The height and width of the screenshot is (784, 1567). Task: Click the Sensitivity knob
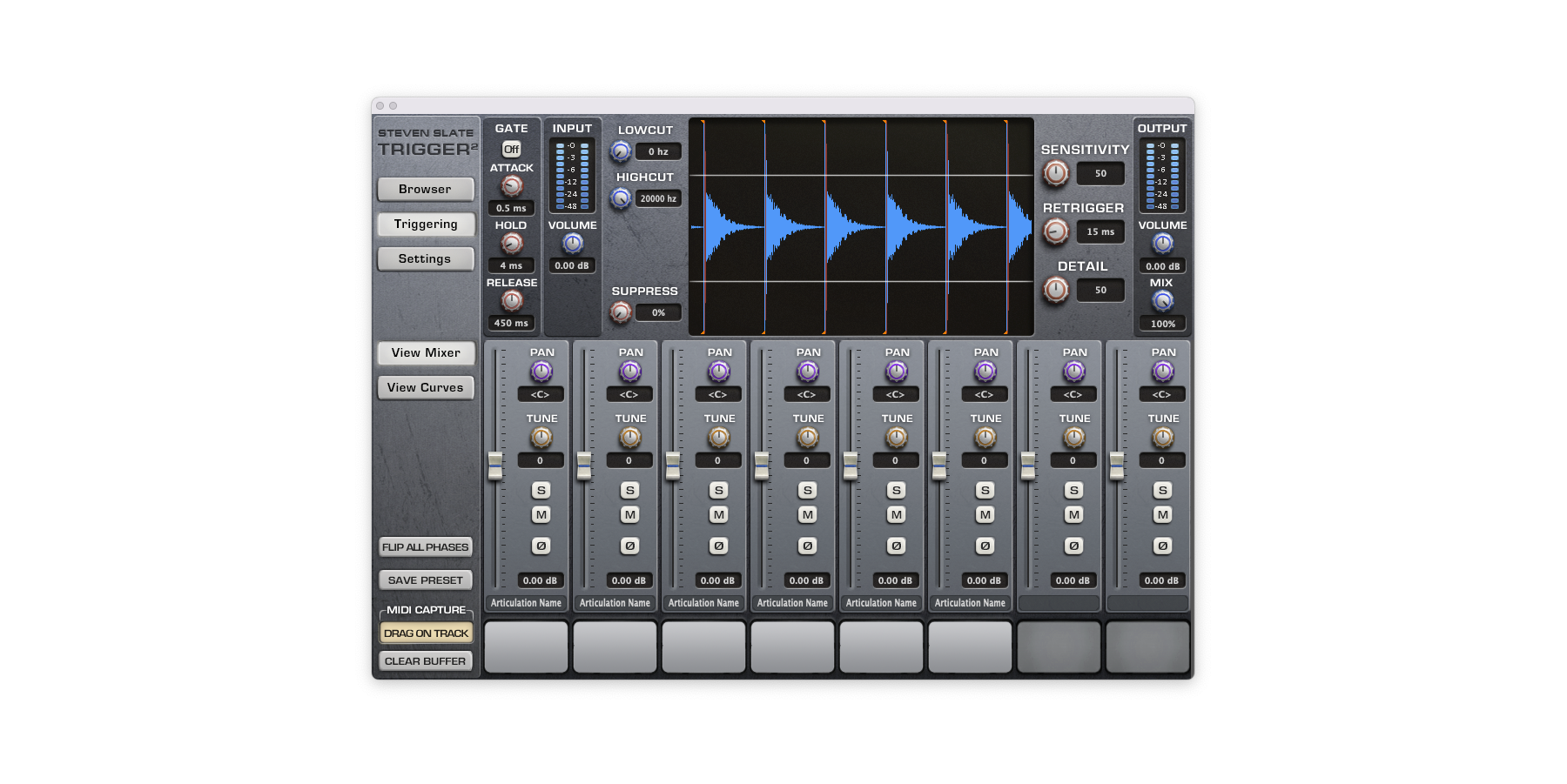pos(1056,173)
